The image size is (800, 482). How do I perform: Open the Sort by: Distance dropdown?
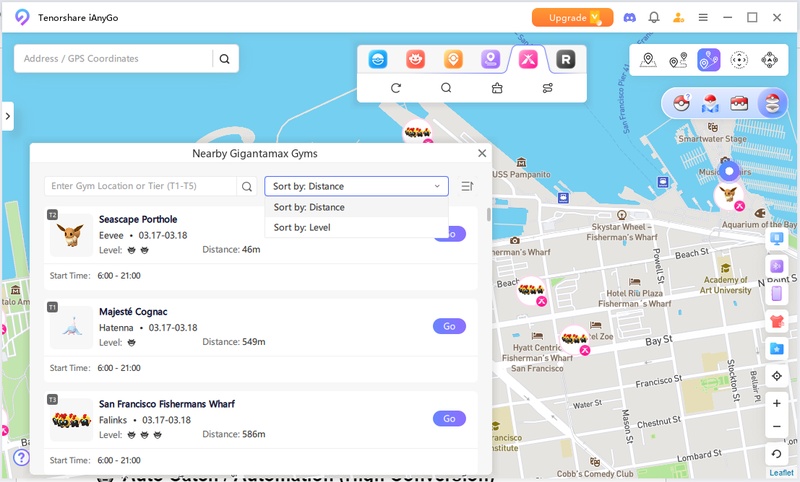[356, 186]
